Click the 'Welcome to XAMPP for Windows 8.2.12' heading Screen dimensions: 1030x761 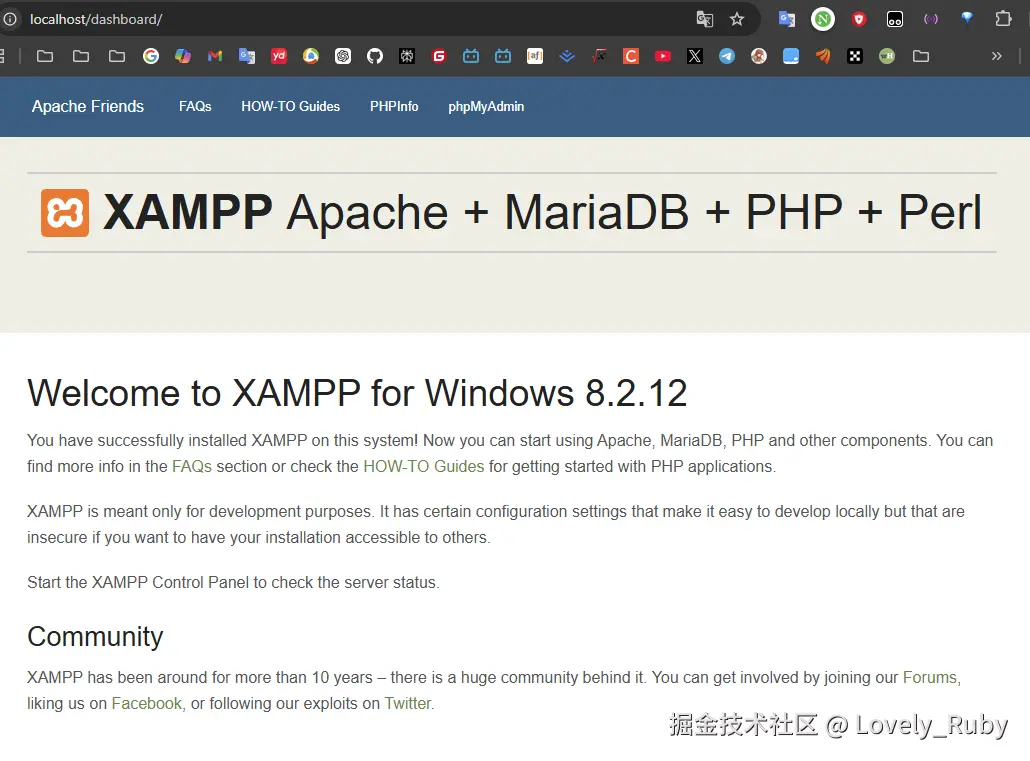357,394
